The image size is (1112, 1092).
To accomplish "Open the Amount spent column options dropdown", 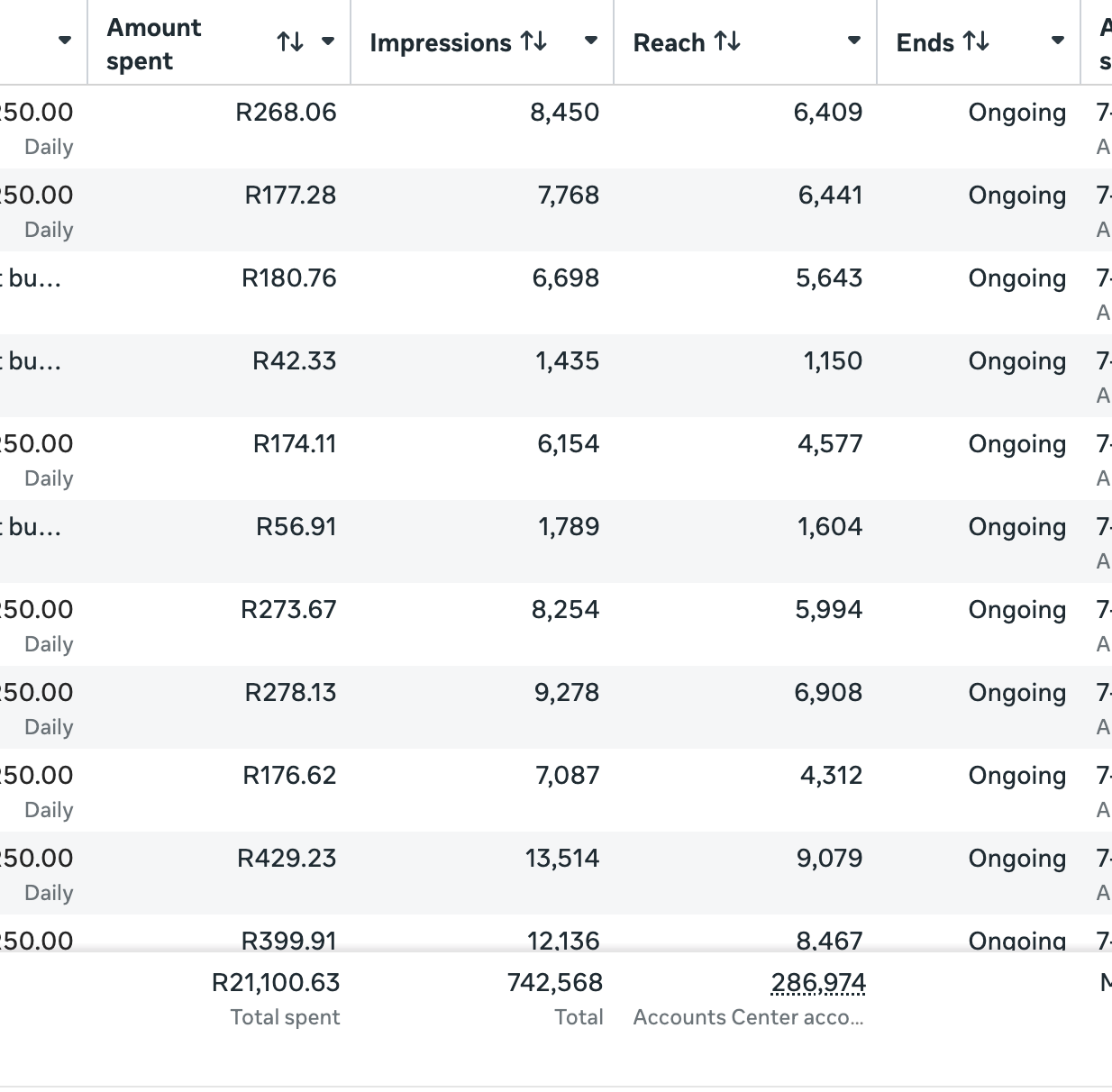I will pos(327,41).
